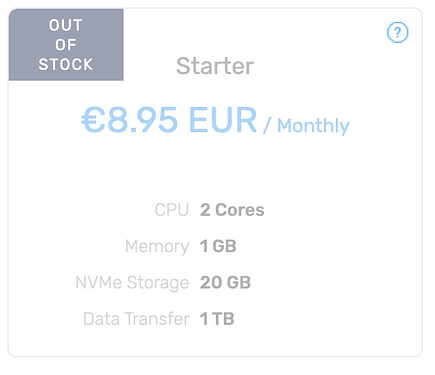Click the help question mark icon
This screenshot has width=435, height=375.
tap(397, 32)
